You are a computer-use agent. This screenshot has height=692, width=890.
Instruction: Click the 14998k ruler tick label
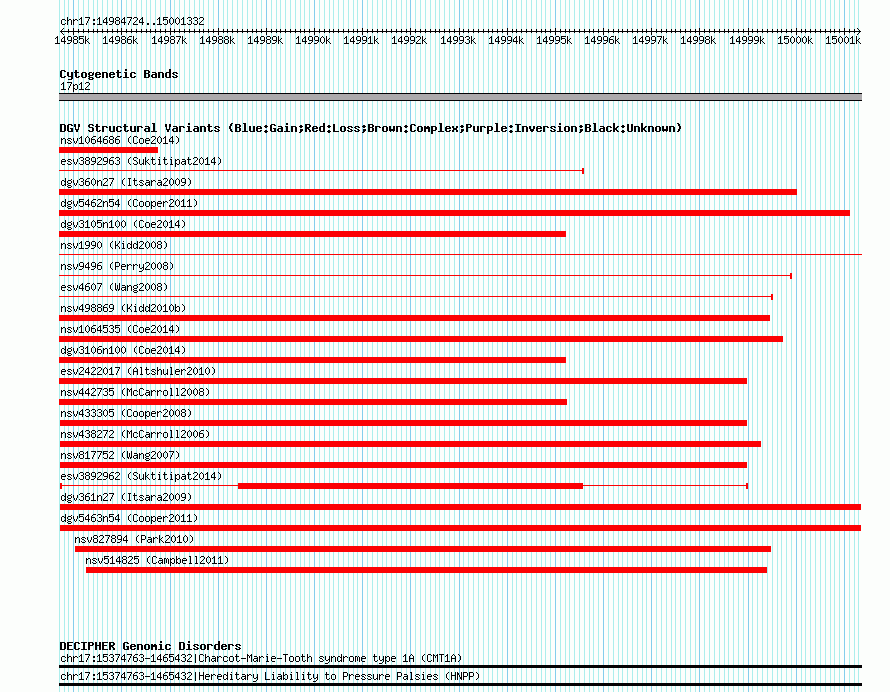coord(698,40)
